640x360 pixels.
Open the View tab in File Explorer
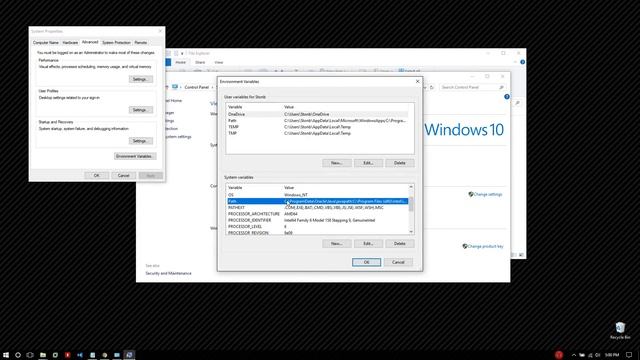coord(219,62)
